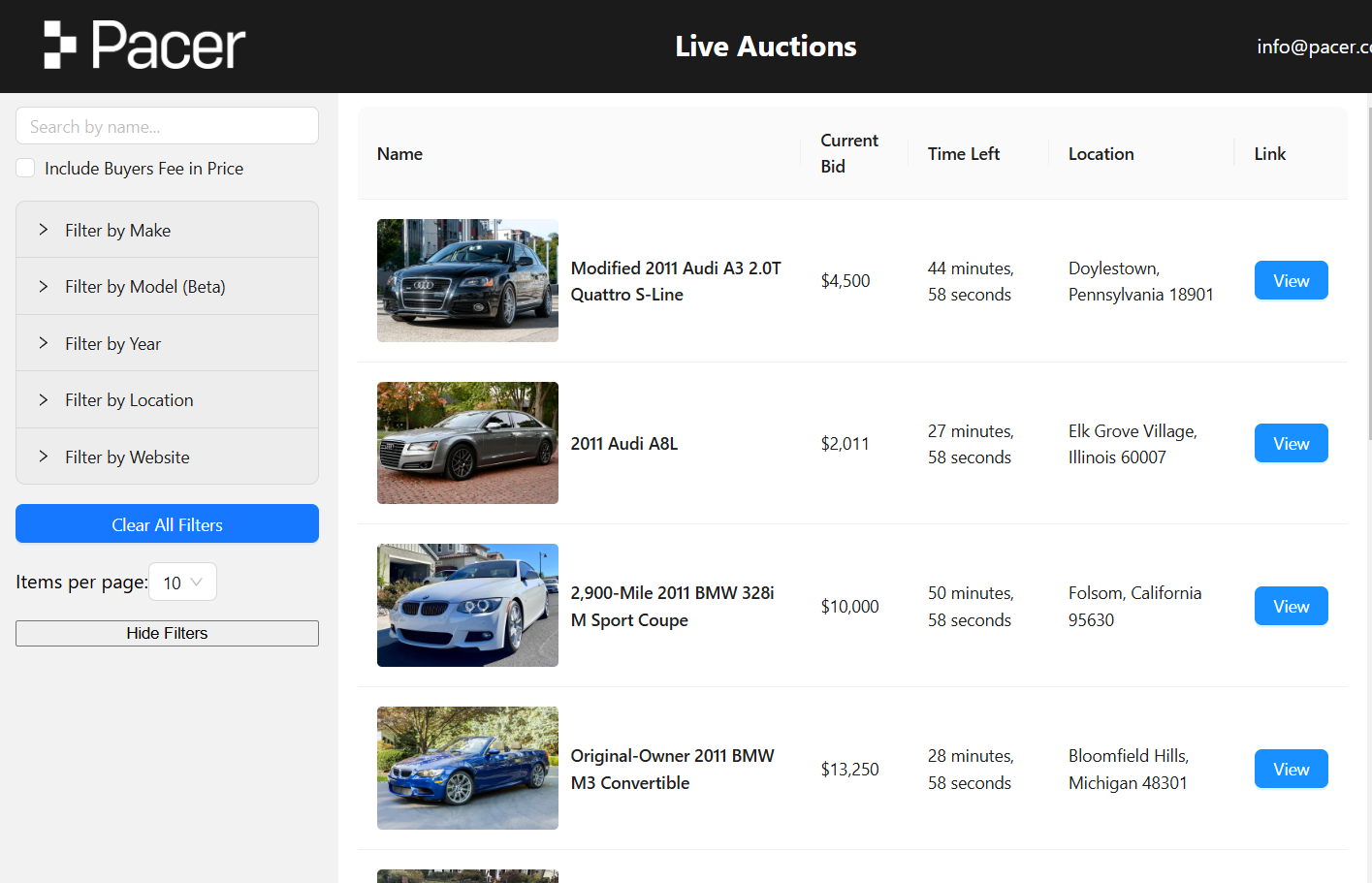Screen dimensions: 1372x883
Task: Click the Pacer logo icon
Action: 60,46
